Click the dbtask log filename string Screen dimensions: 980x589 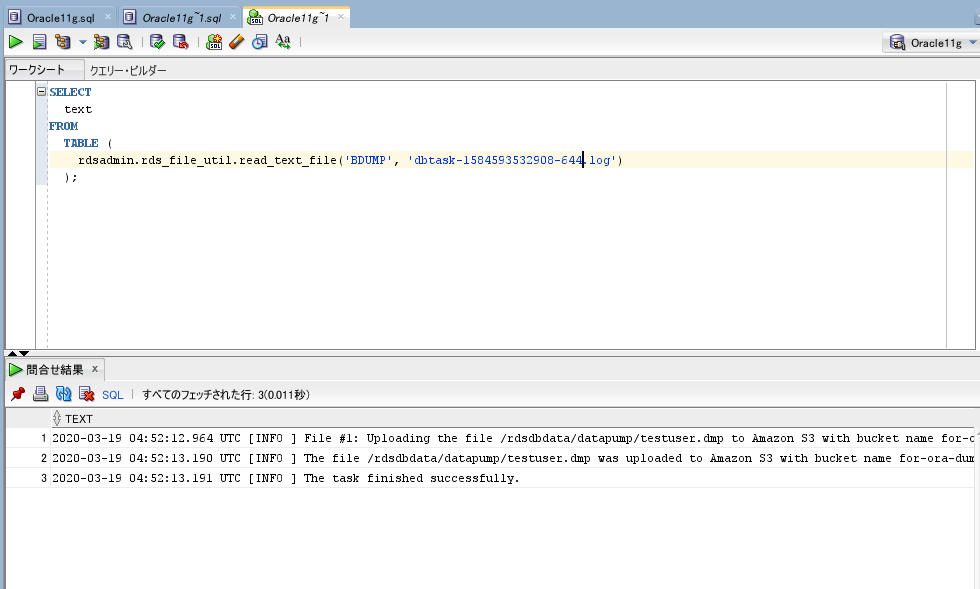tap(512, 160)
